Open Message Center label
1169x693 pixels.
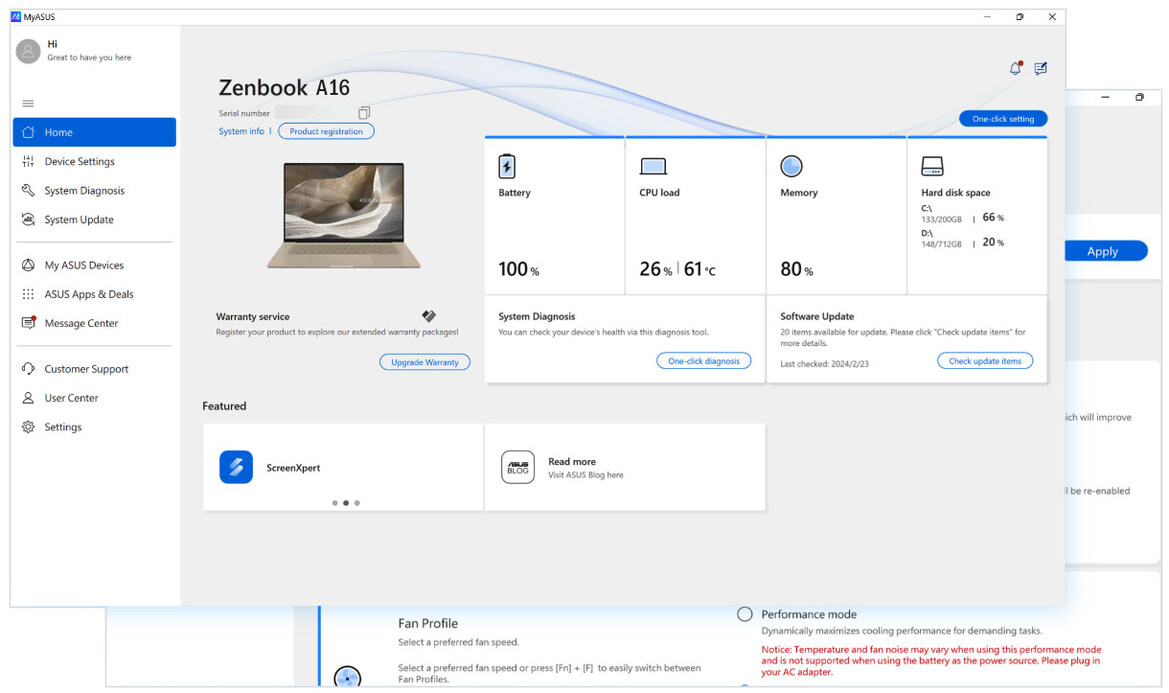point(81,323)
